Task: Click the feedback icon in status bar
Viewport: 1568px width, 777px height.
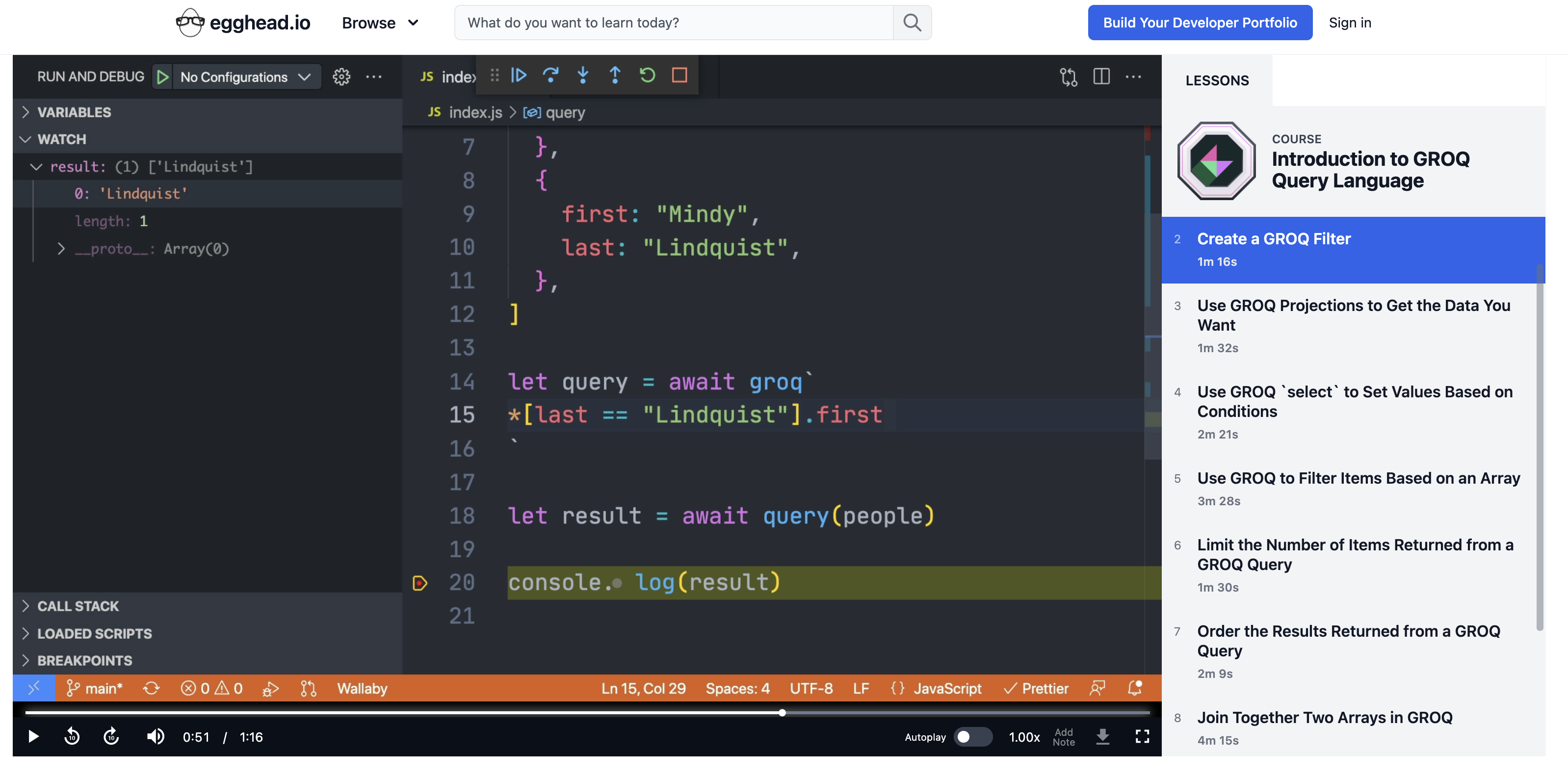Action: point(1097,688)
